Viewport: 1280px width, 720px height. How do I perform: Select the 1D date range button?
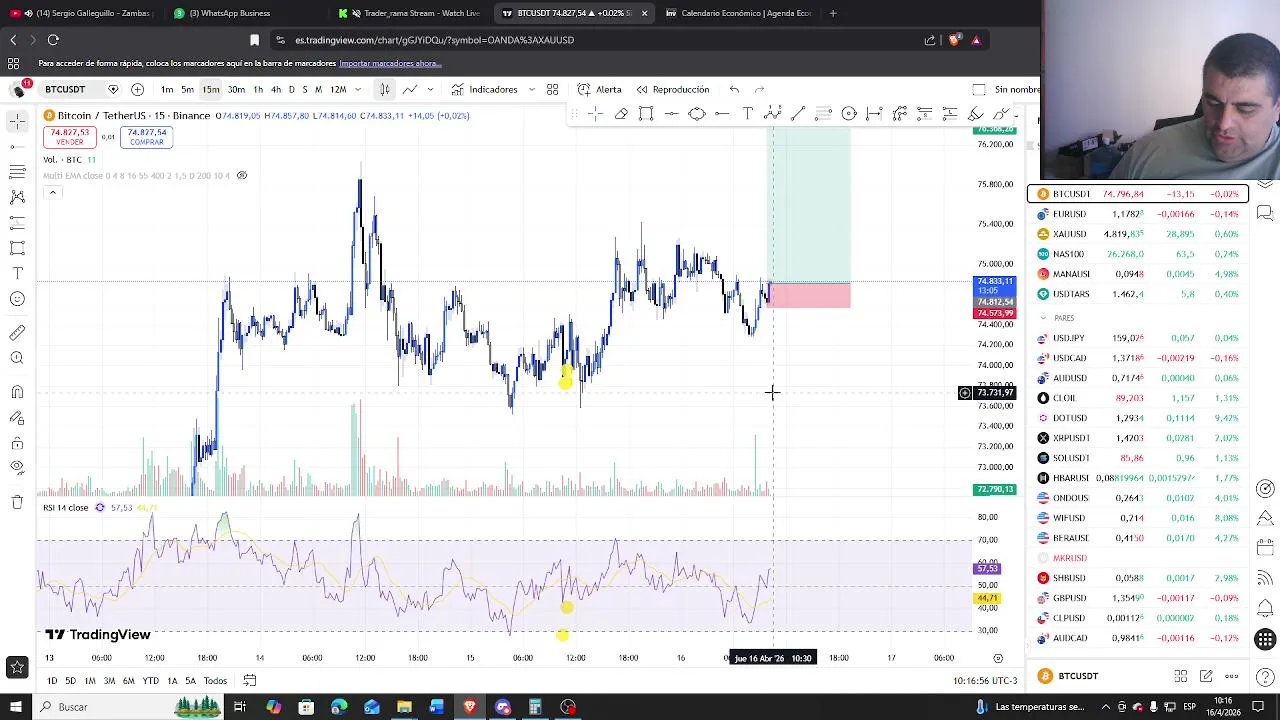coord(52,681)
